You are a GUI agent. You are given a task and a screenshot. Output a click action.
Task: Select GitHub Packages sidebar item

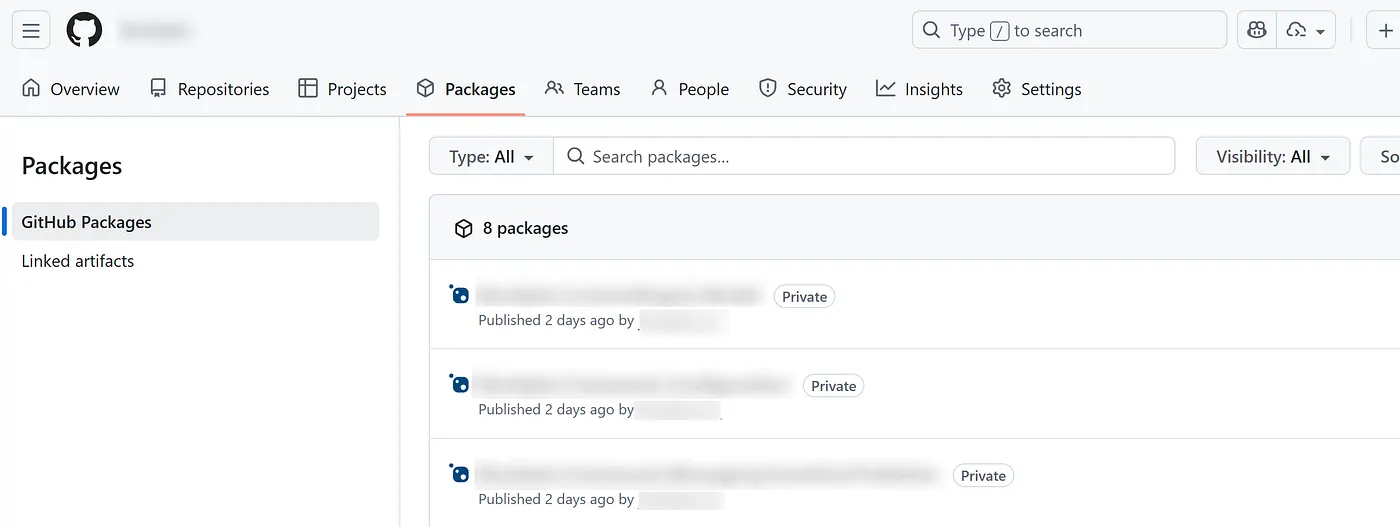tap(87, 222)
